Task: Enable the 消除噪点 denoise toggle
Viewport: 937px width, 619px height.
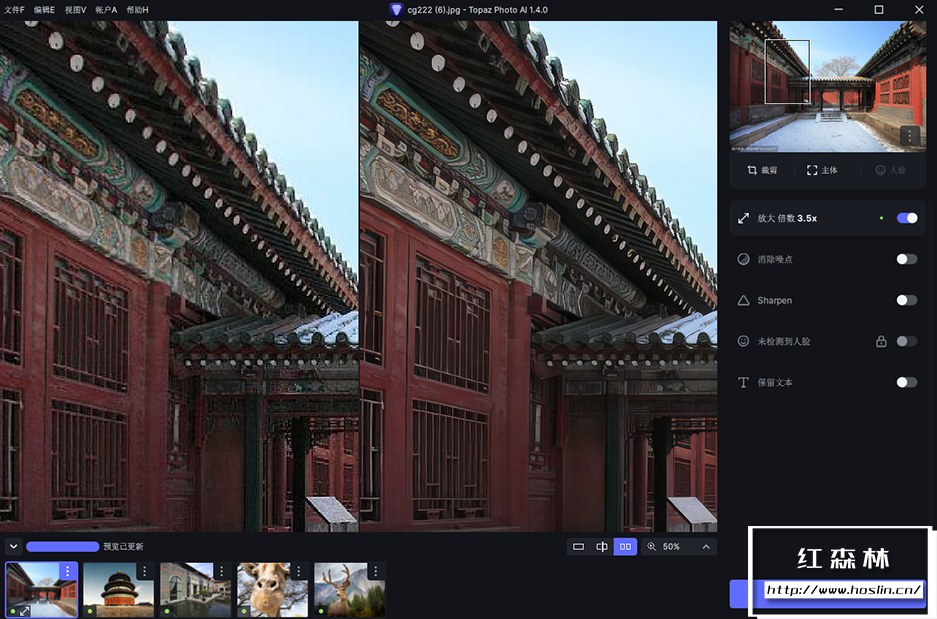Action: coord(907,259)
